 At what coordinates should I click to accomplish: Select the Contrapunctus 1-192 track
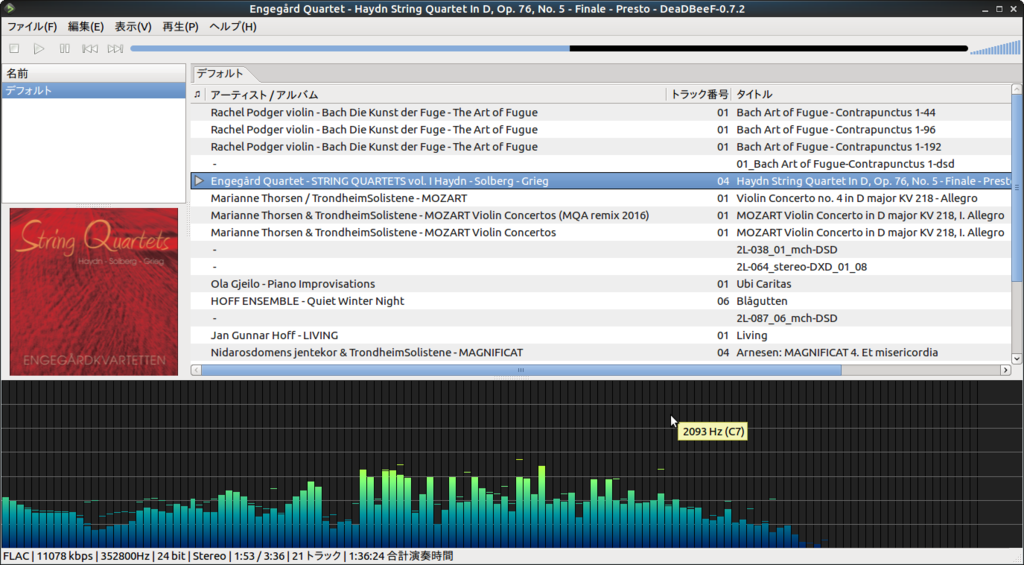pyautogui.click(x=601, y=146)
